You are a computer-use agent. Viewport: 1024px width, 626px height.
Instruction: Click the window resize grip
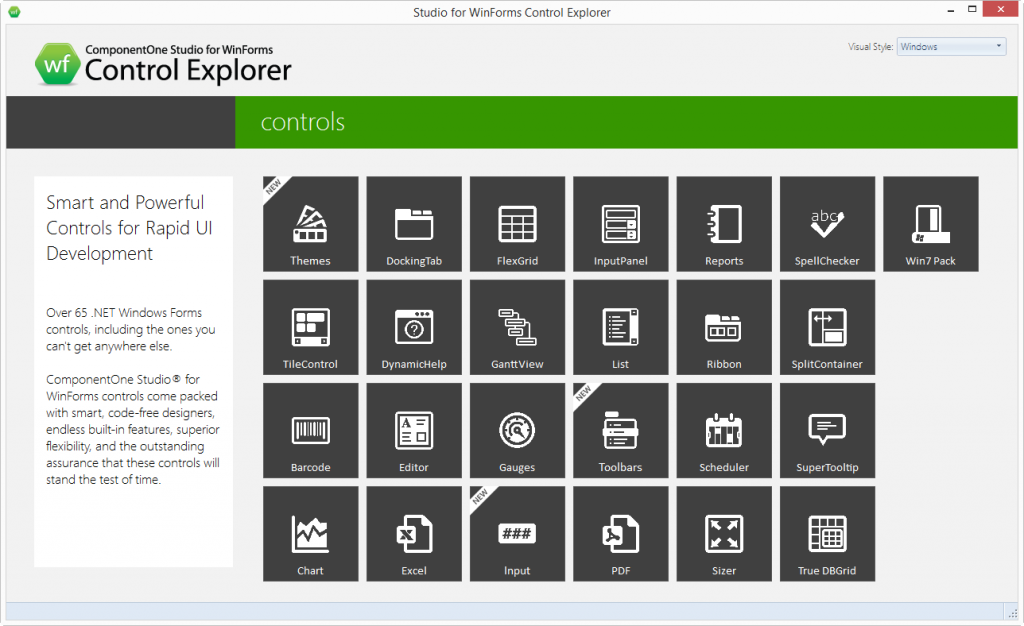coord(1012,613)
